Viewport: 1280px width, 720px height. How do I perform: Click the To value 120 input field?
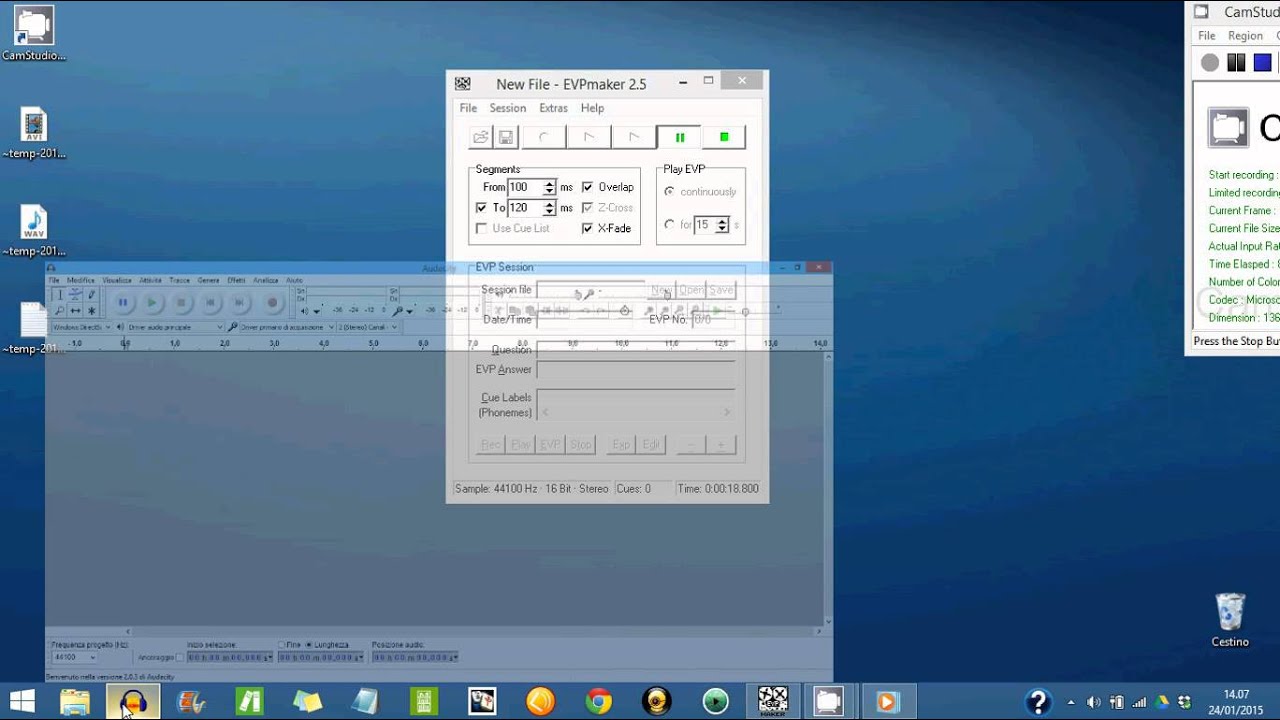click(525, 208)
